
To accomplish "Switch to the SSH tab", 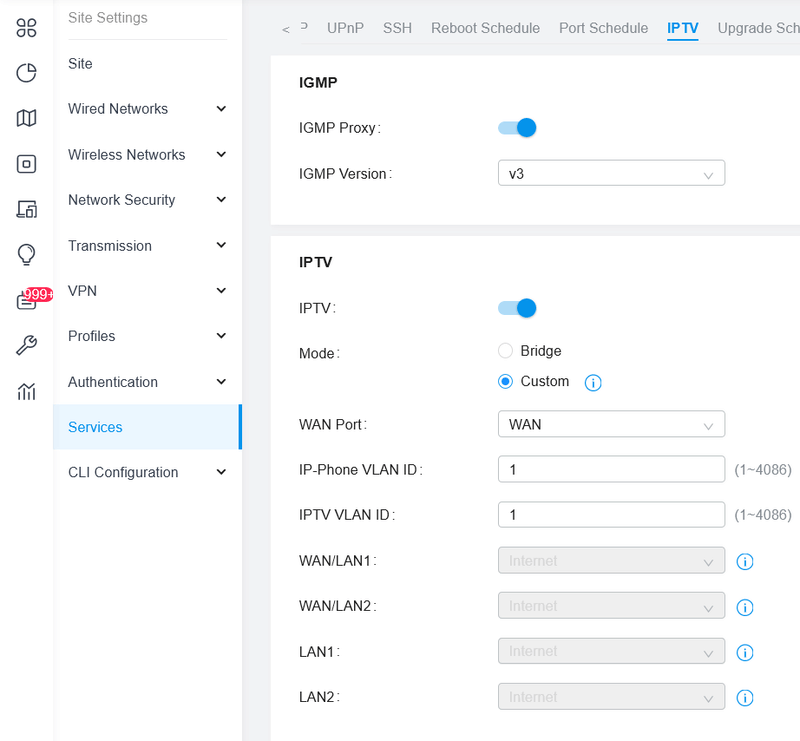I will 397,28.
